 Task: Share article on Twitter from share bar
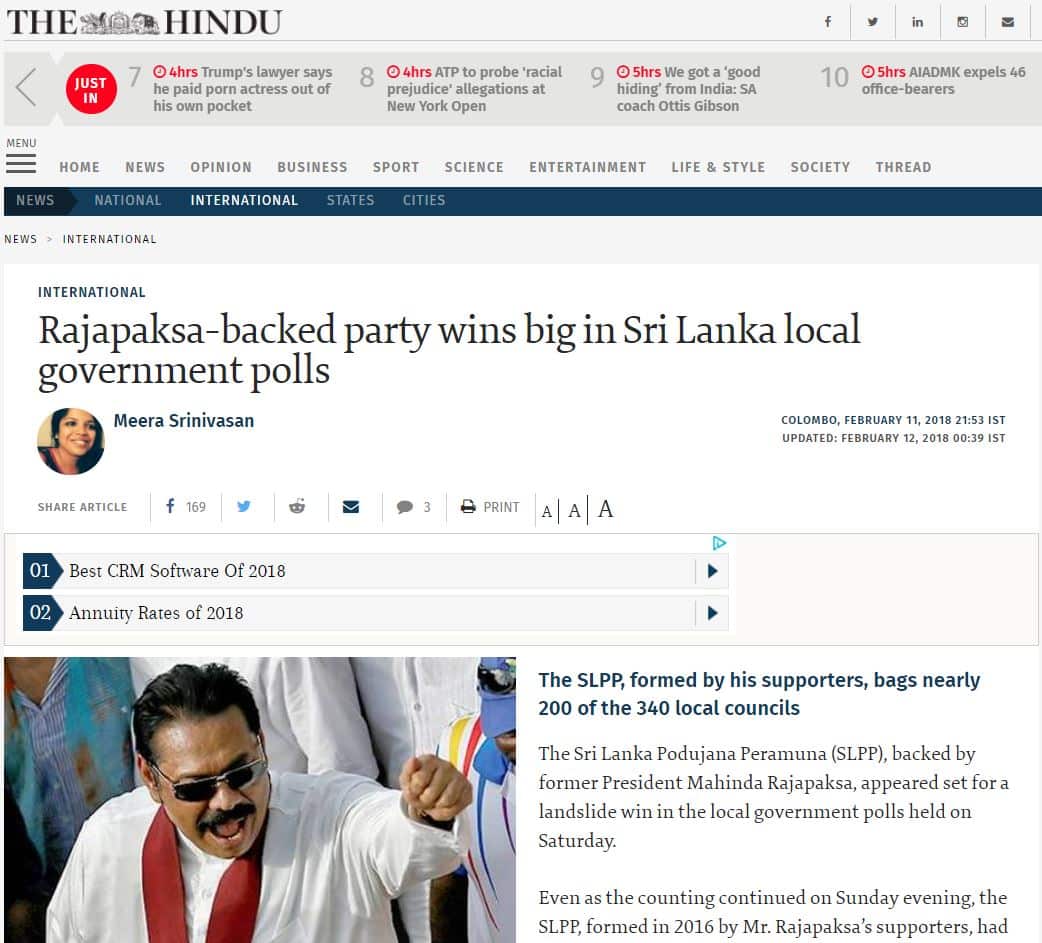(244, 506)
